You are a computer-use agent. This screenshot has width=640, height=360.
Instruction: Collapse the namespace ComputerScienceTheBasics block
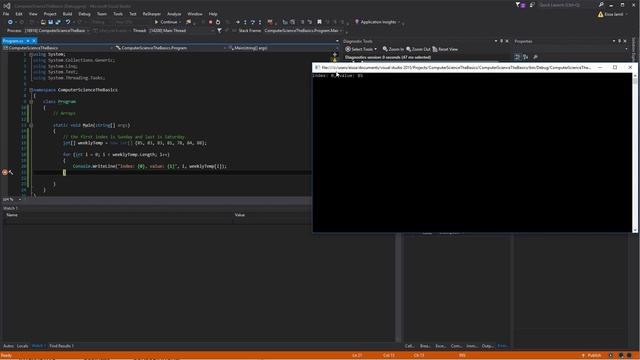[31, 90]
